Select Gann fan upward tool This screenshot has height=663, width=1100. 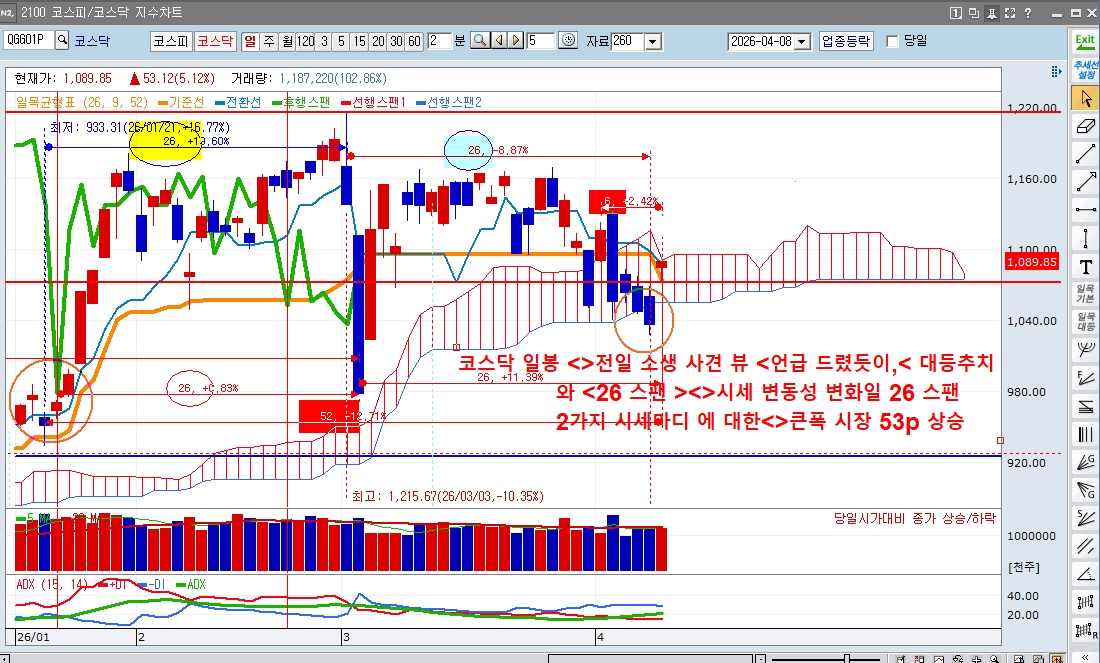(1085, 462)
